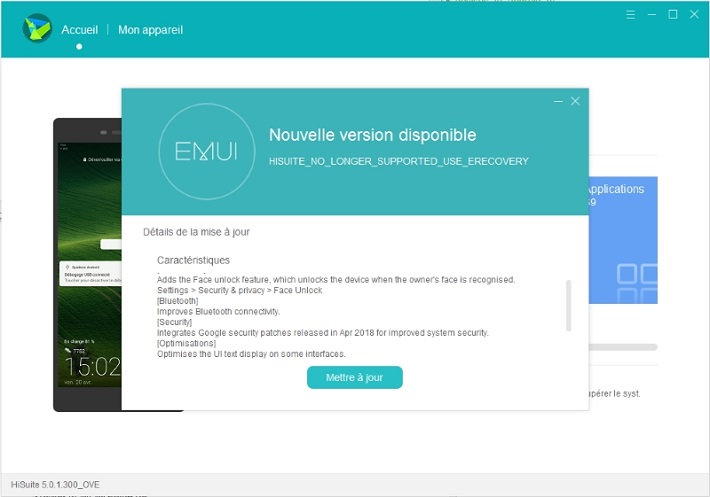Select the Applications tile behind dialog

click(x=623, y=240)
